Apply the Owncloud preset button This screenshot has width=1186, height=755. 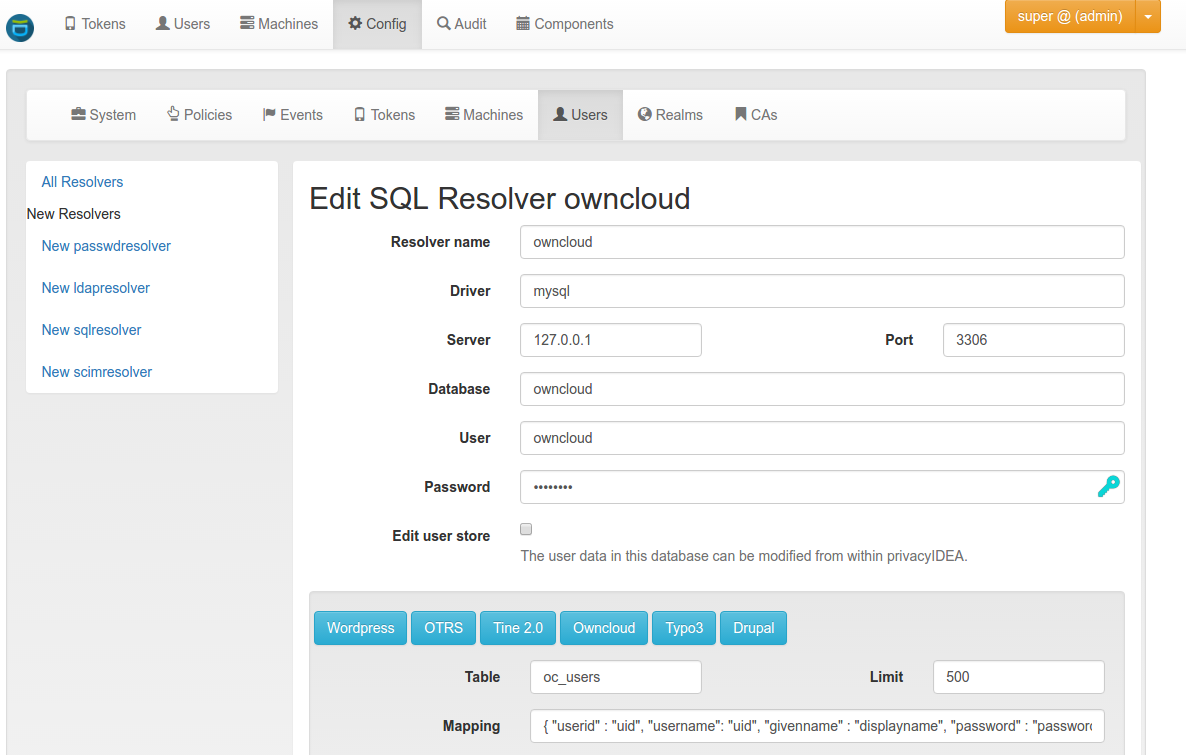tap(604, 628)
